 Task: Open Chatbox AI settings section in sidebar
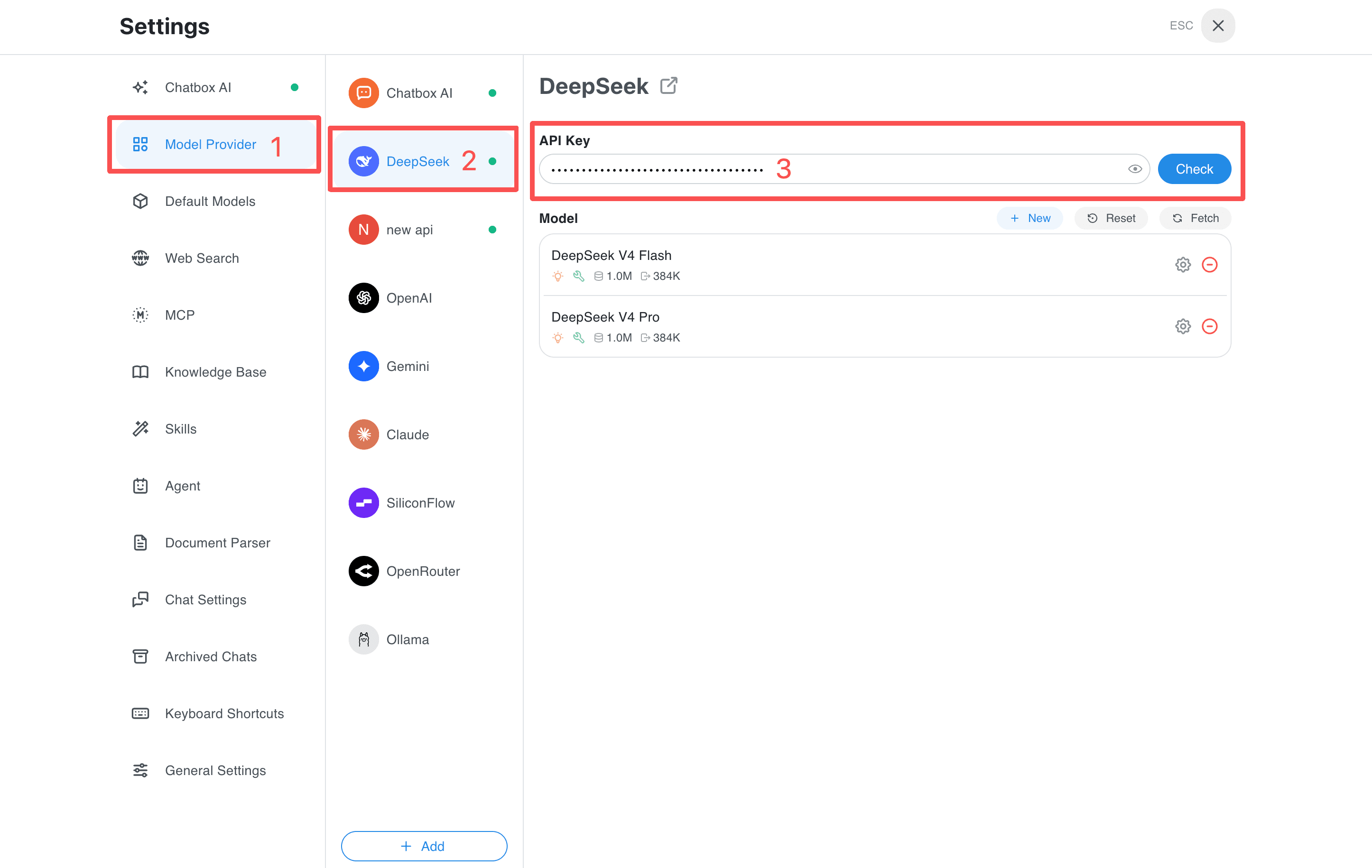215,87
